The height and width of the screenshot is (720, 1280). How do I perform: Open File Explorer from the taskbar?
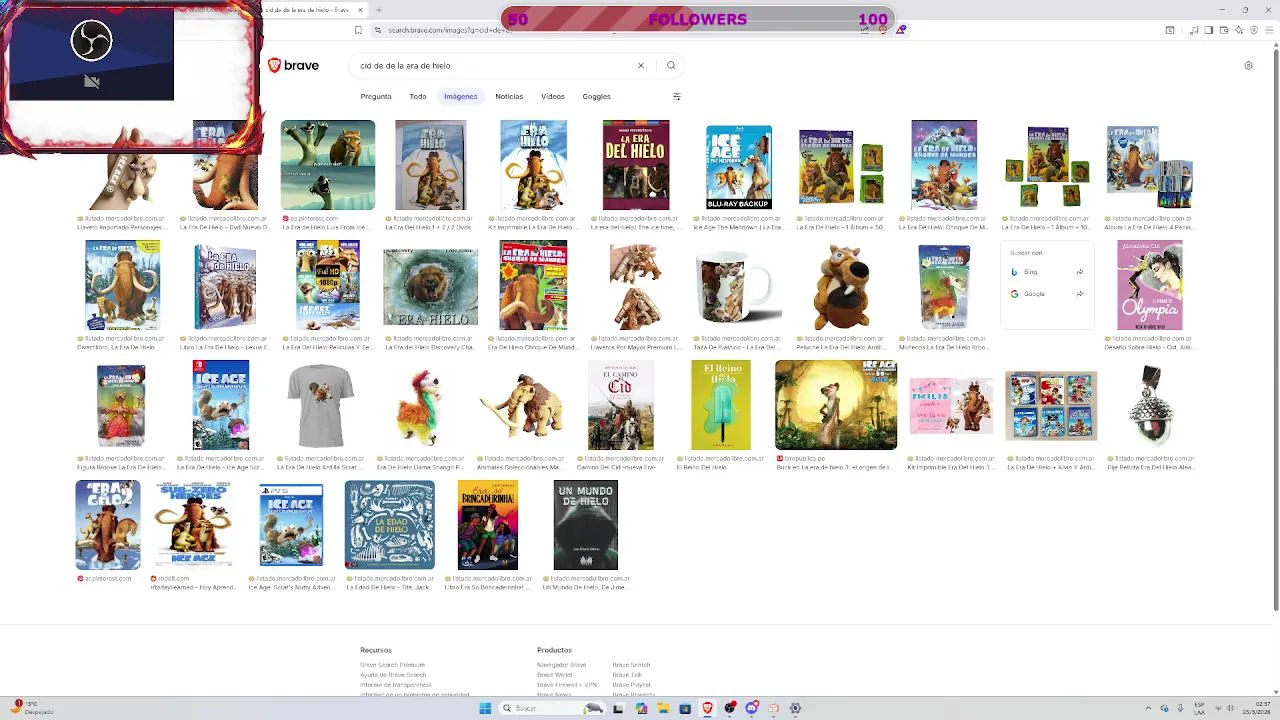pyautogui.click(x=662, y=708)
